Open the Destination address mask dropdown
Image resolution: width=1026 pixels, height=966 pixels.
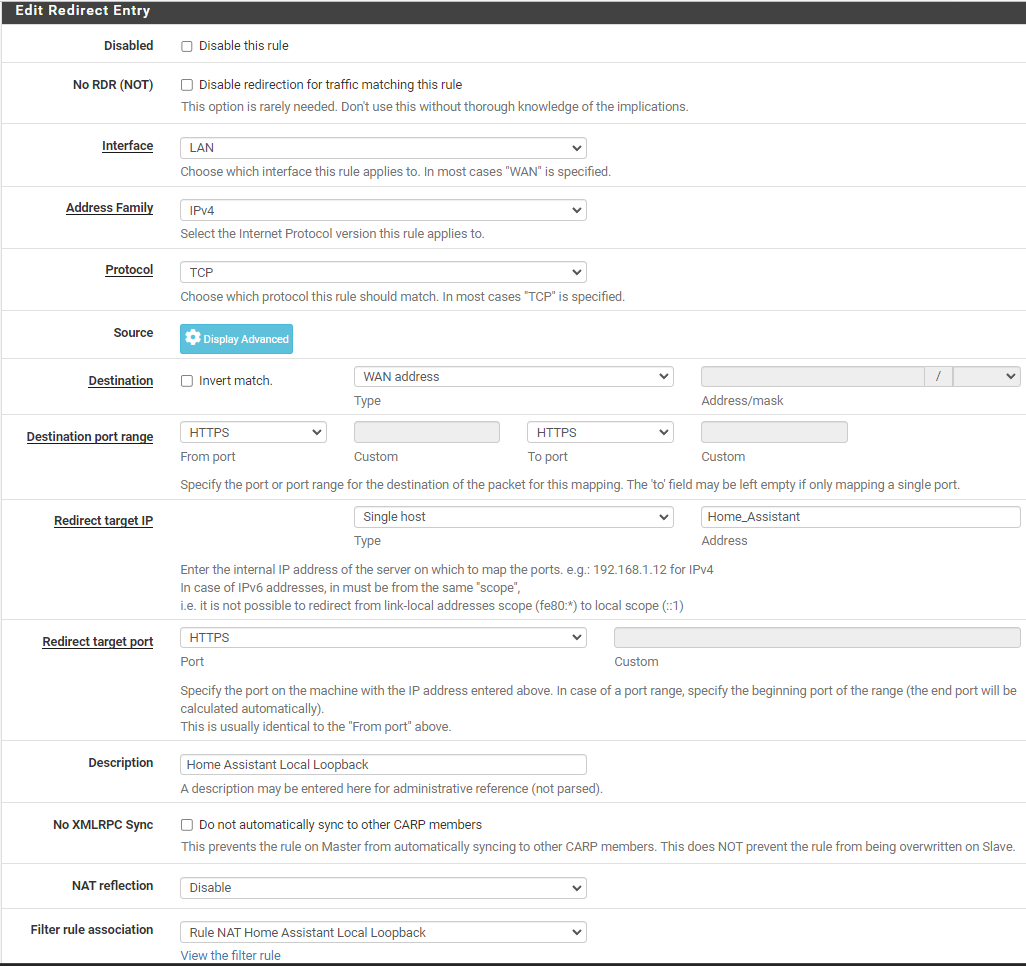(986, 376)
